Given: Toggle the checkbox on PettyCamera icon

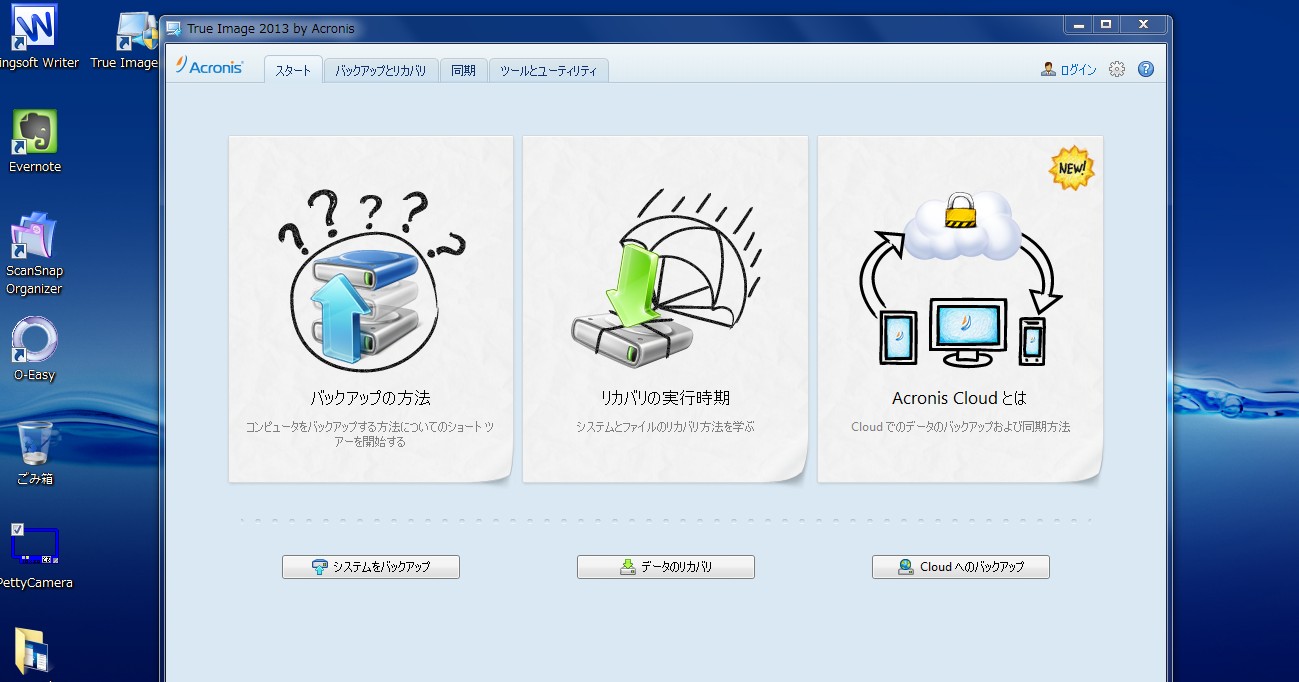Looking at the screenshot, I should tap(17, 529).
